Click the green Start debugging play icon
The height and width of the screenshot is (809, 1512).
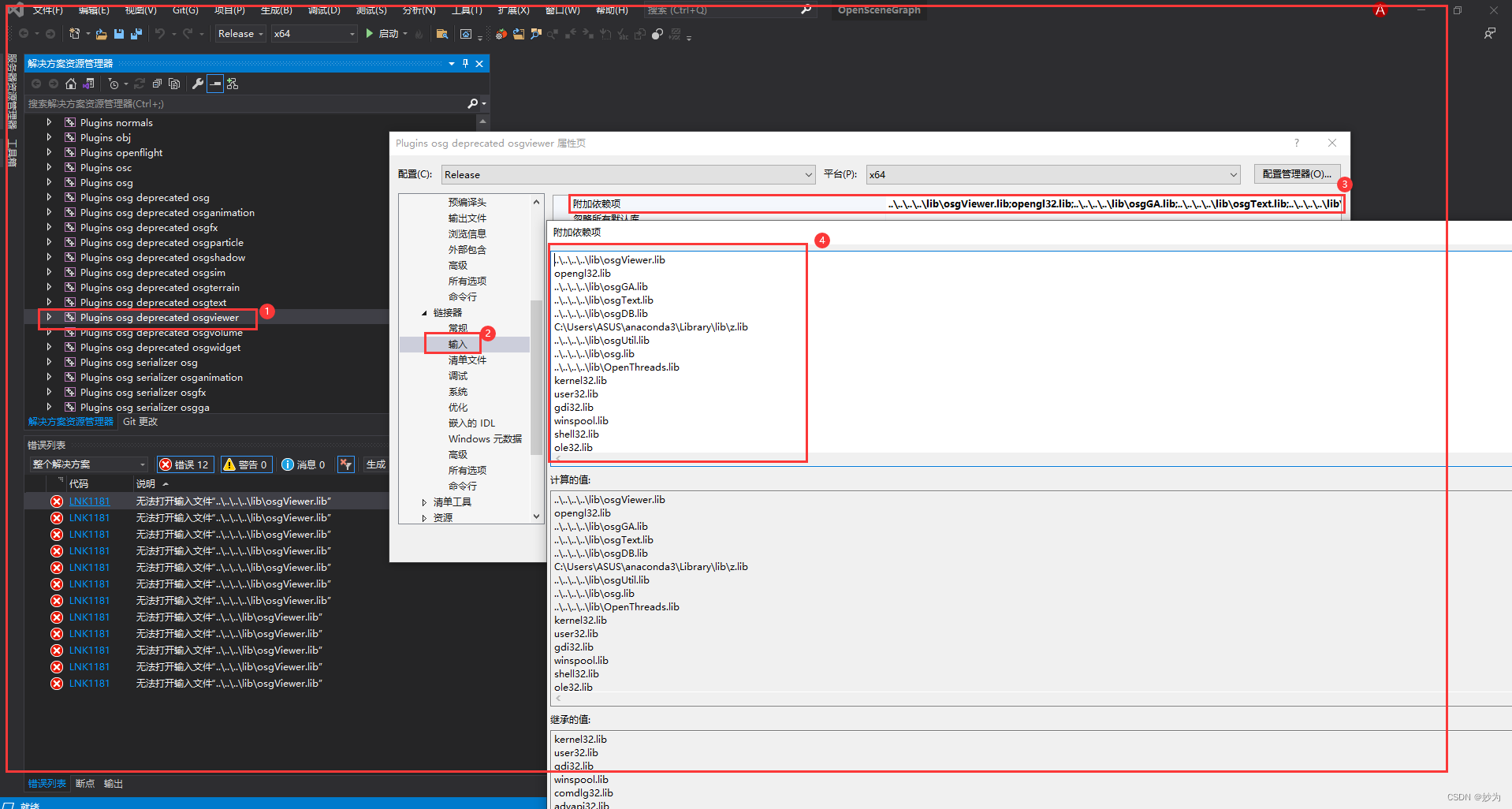369,34
